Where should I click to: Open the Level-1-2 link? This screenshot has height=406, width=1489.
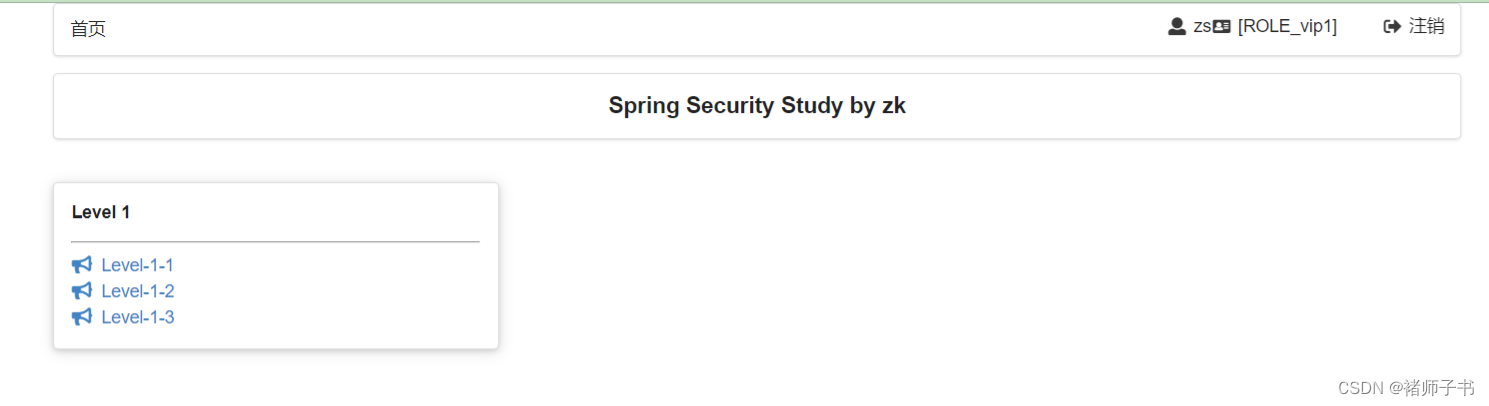tap(138, 291)
